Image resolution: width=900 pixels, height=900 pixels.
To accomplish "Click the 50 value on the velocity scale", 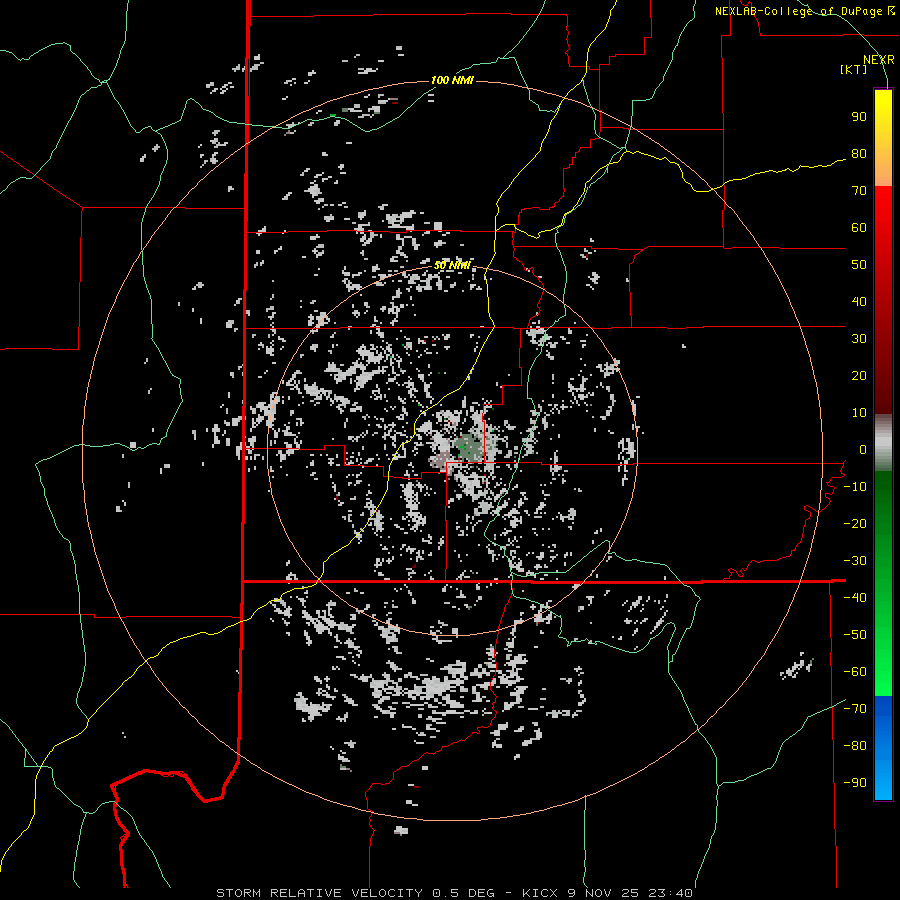I will 859,265.
